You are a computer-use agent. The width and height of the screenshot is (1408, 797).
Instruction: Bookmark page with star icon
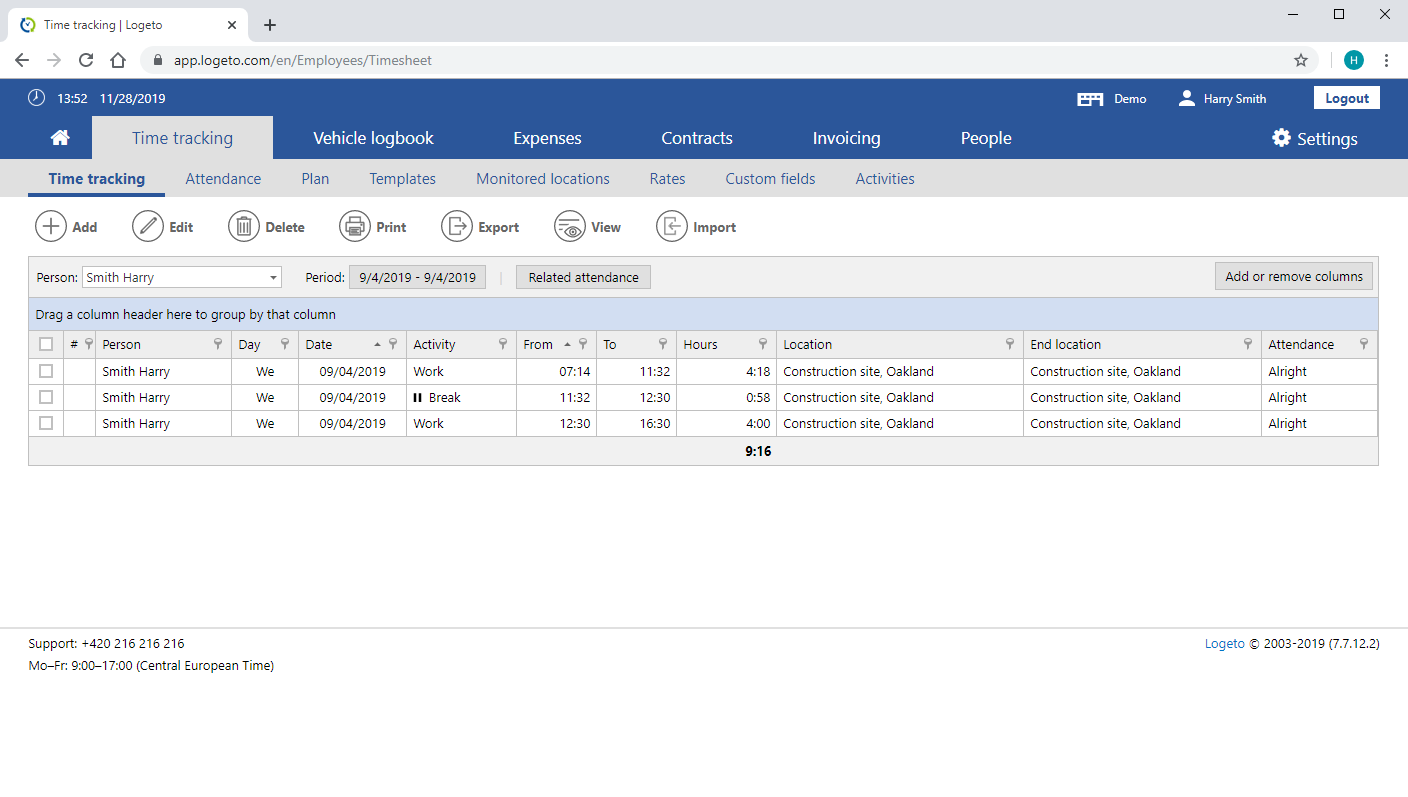(x=1301, y=60)
